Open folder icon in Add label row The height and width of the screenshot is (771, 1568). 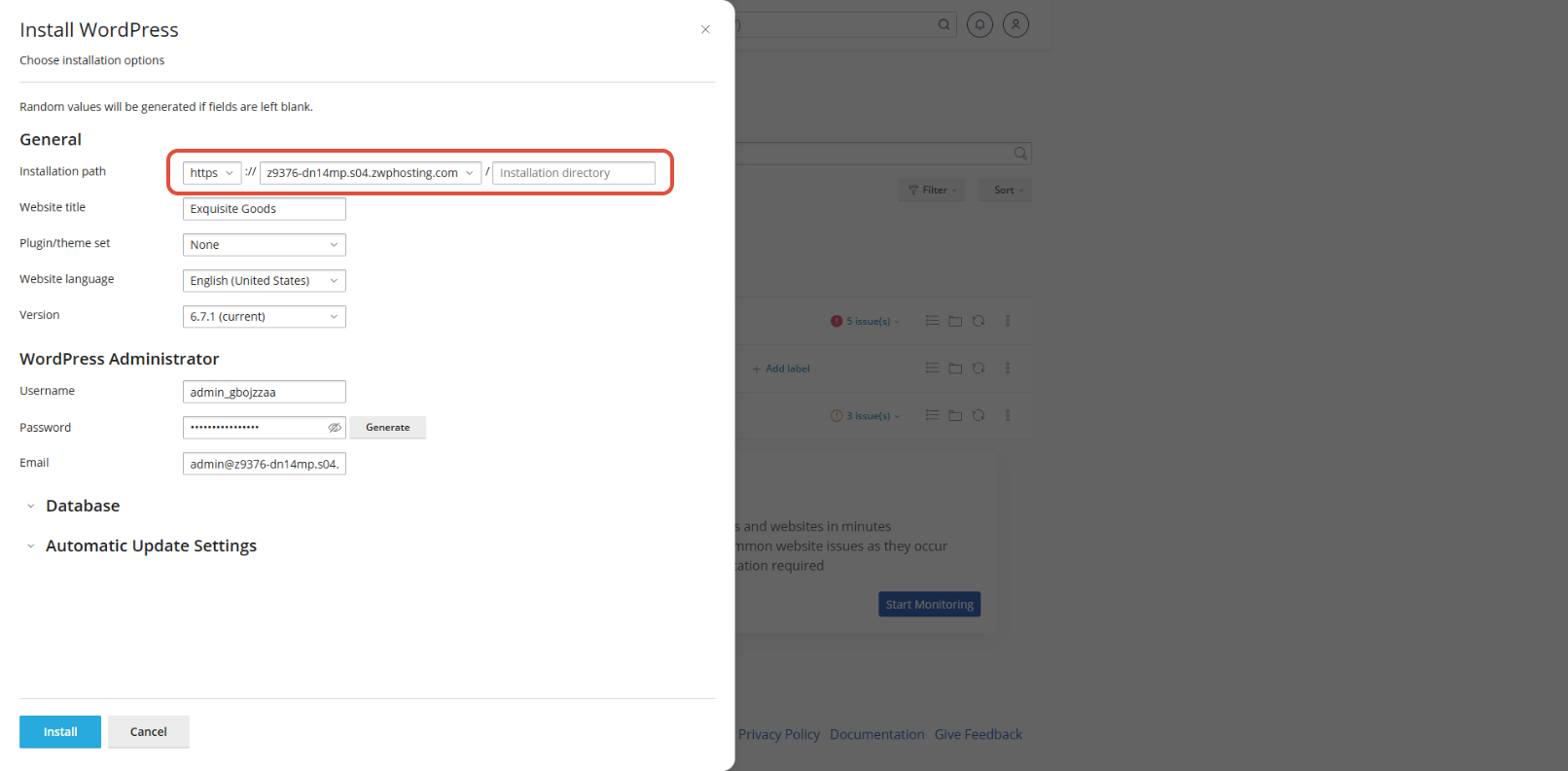955,368
